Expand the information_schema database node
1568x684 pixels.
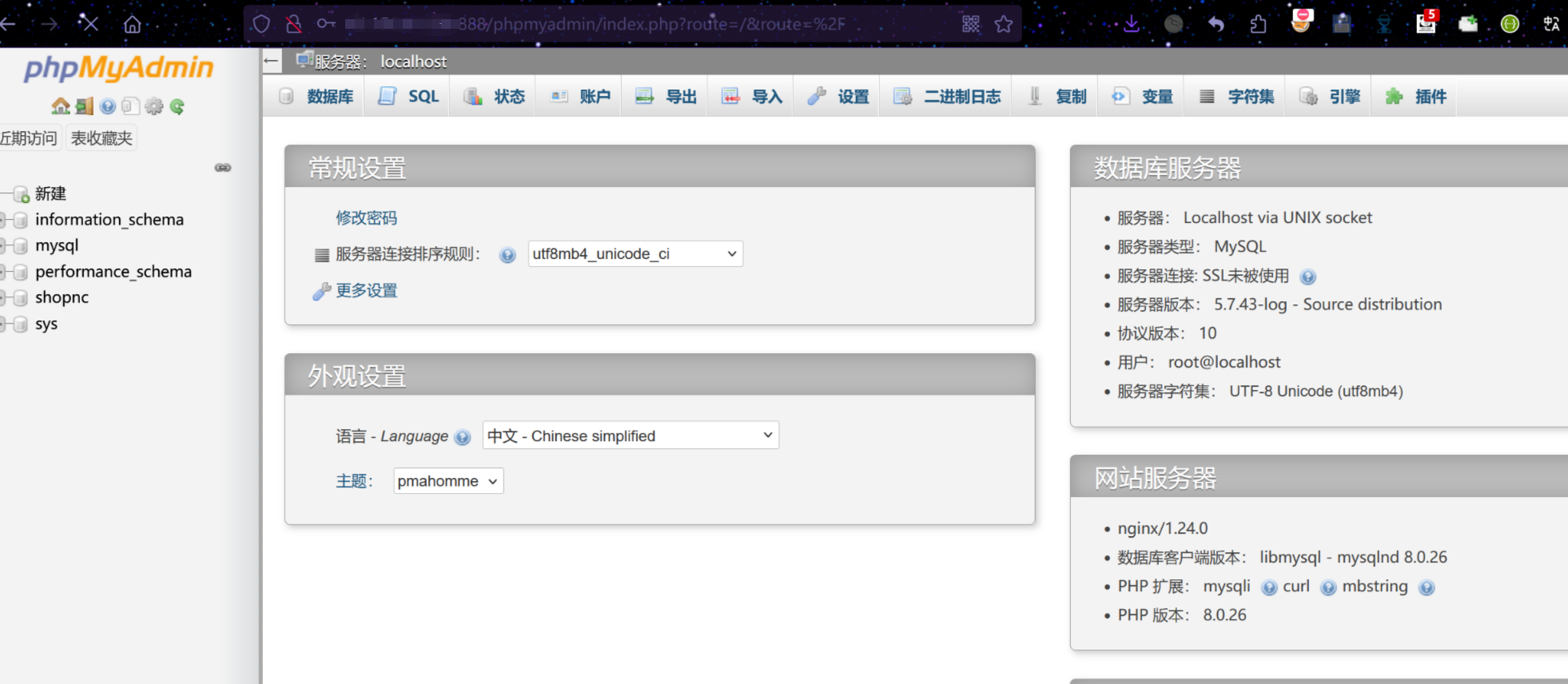pyautogui.click(x=4, y=220)
